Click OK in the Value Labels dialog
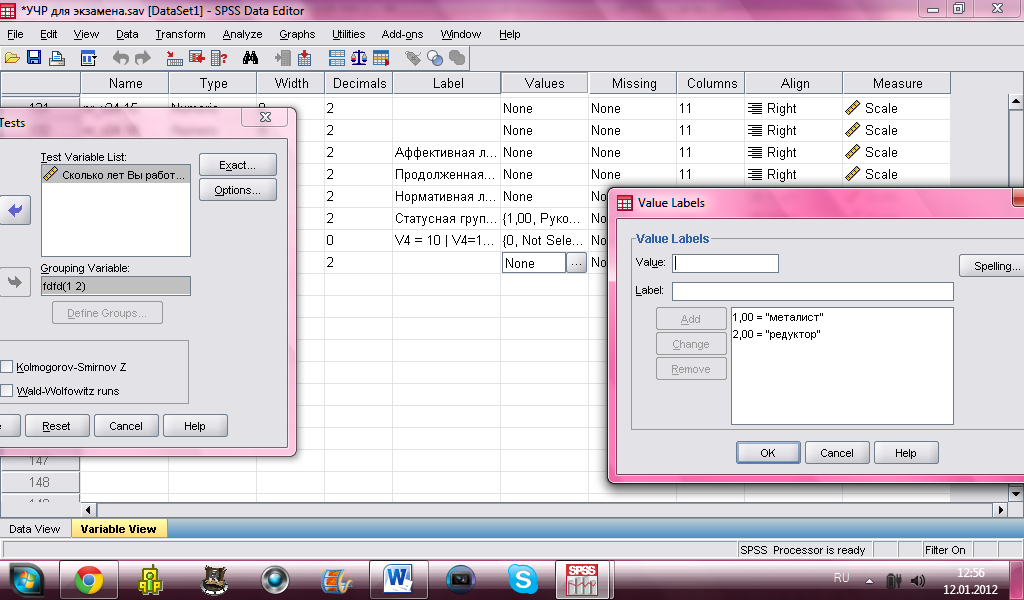Image resolution: width=1024 pixels, height=600 pixels. click(x=768, y=452)
